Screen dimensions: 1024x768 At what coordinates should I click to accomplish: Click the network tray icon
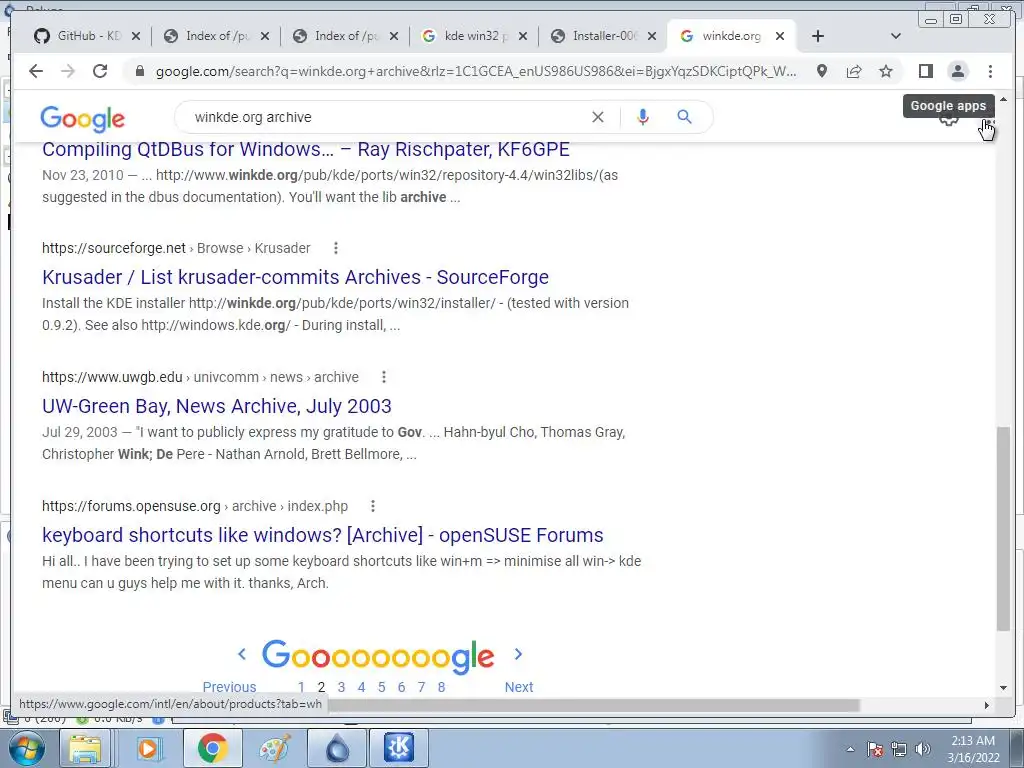(x=899, y=750)
